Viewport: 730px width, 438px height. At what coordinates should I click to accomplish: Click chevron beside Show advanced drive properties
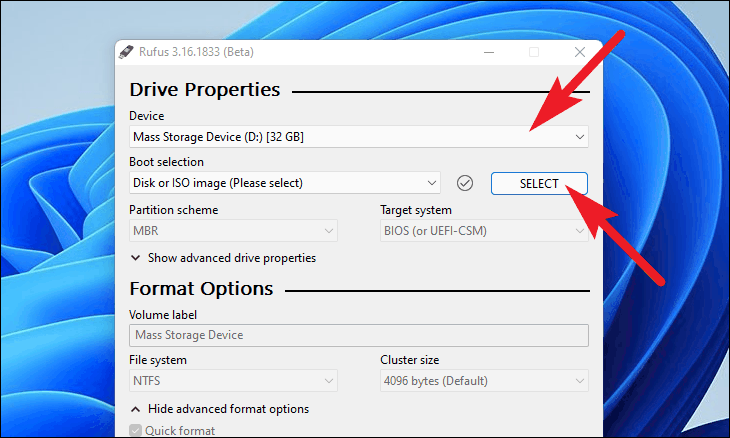click(135, 258)
